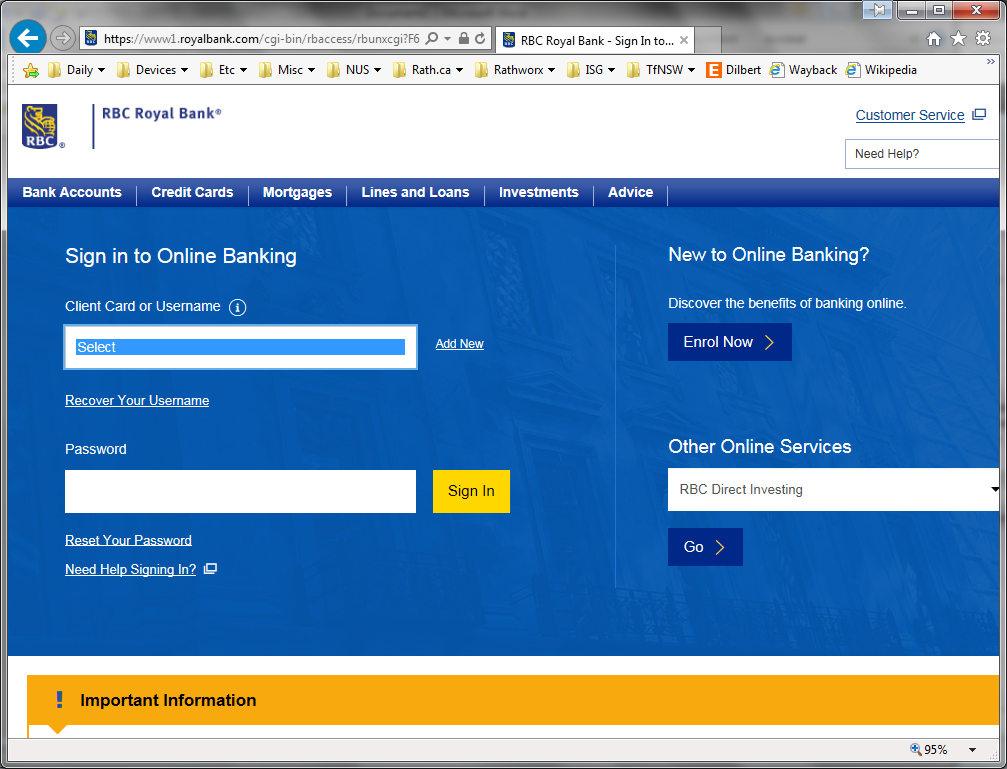The height and width of the screenshot is (769, 1007).
Task: Select the Investments navigation item
Action: coord(538,193)
